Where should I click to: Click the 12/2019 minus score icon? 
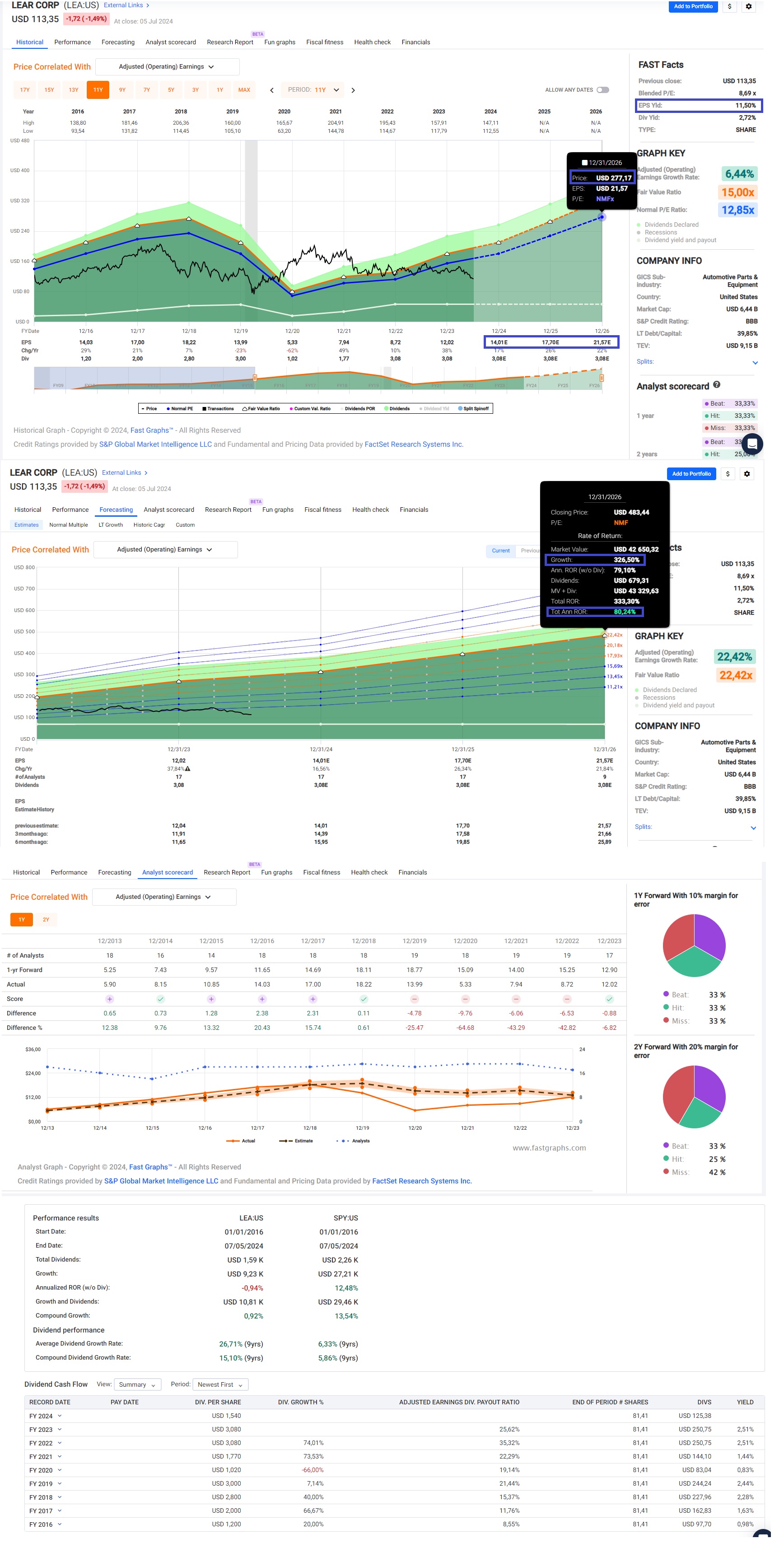tap(415, 999)
